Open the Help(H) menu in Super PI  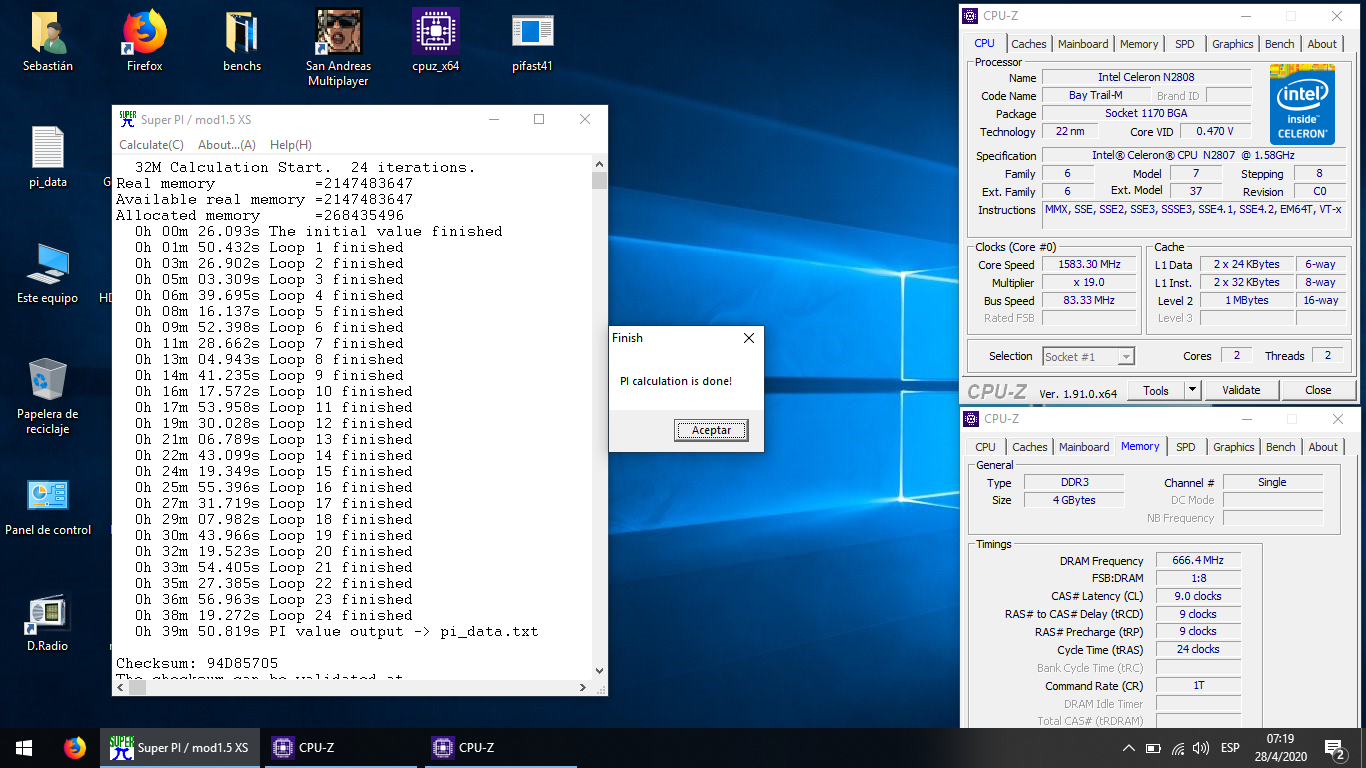point(291,145)
